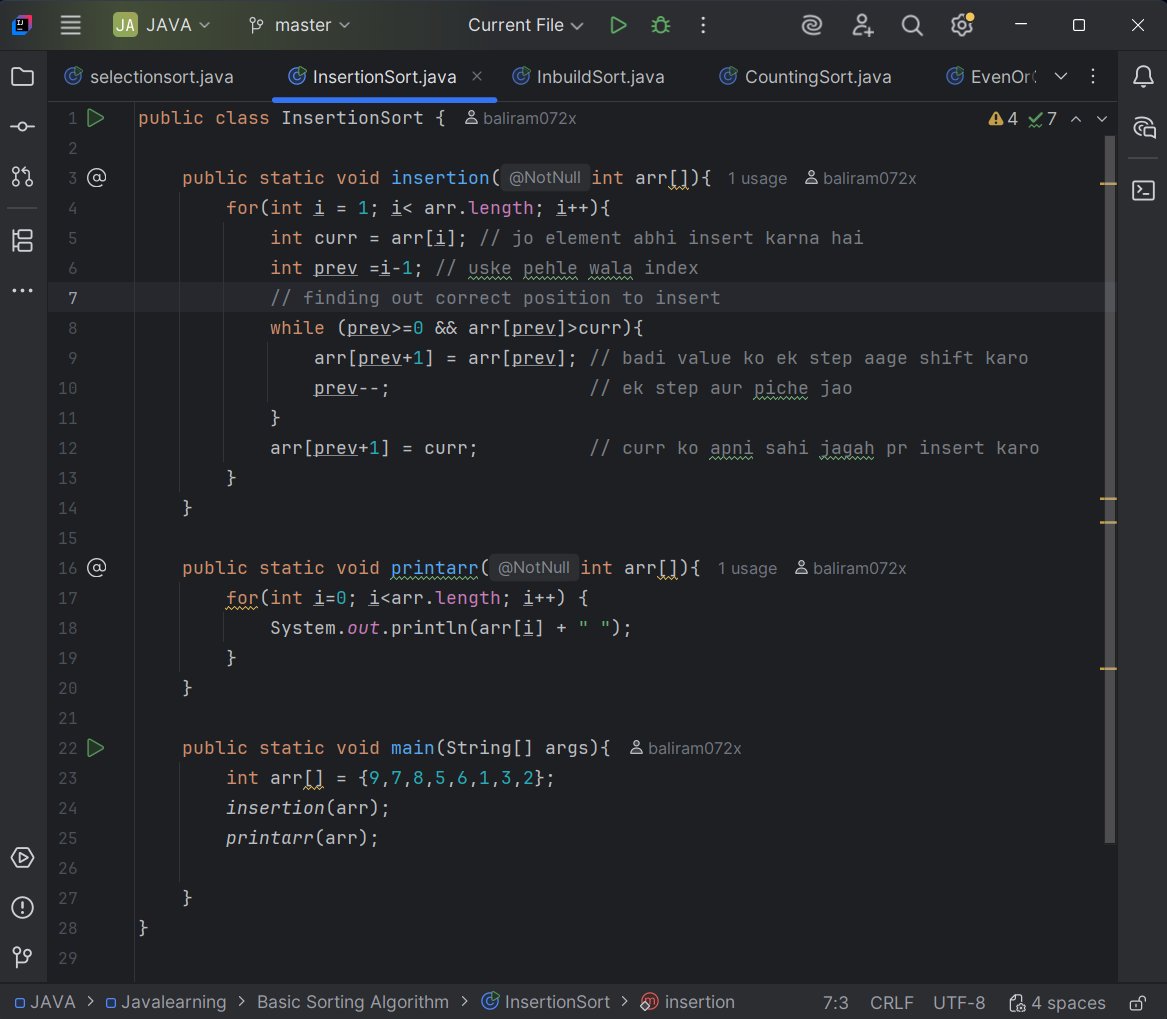Click the @NotNull hint on insertion

(544, 178)
